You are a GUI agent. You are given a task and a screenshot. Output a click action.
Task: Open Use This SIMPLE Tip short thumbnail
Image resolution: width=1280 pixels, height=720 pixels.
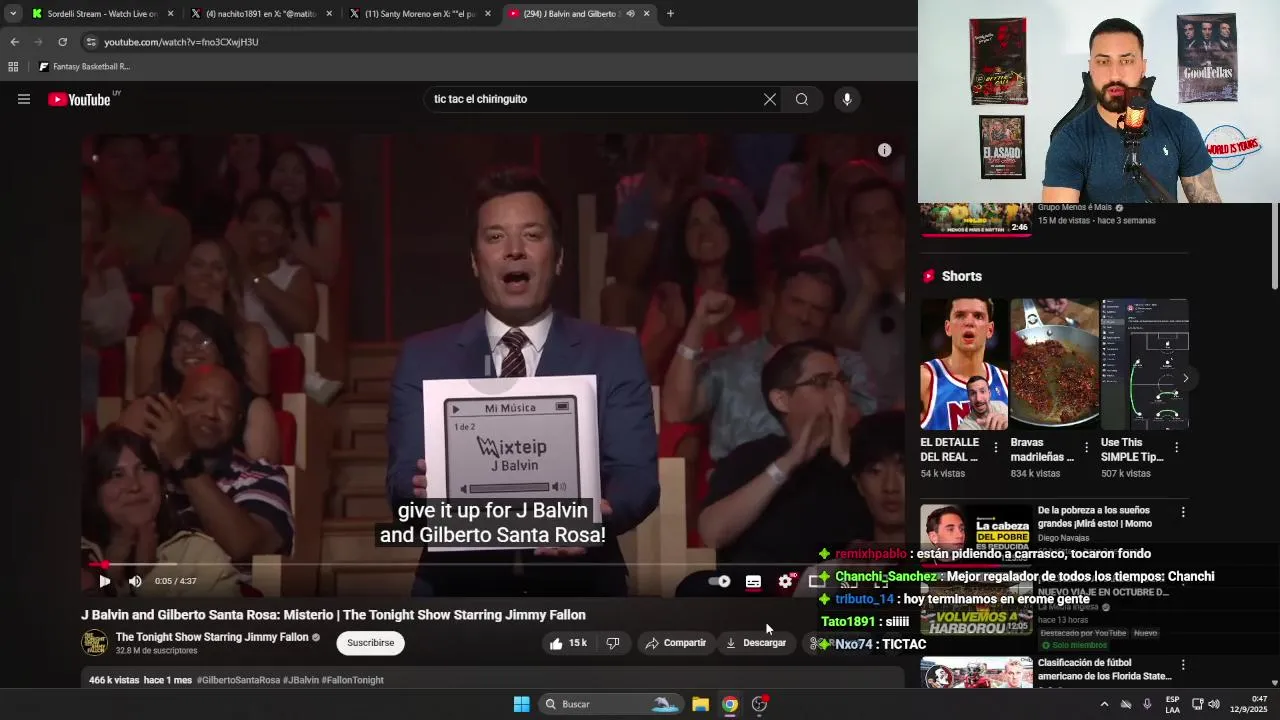point(1144,364)
